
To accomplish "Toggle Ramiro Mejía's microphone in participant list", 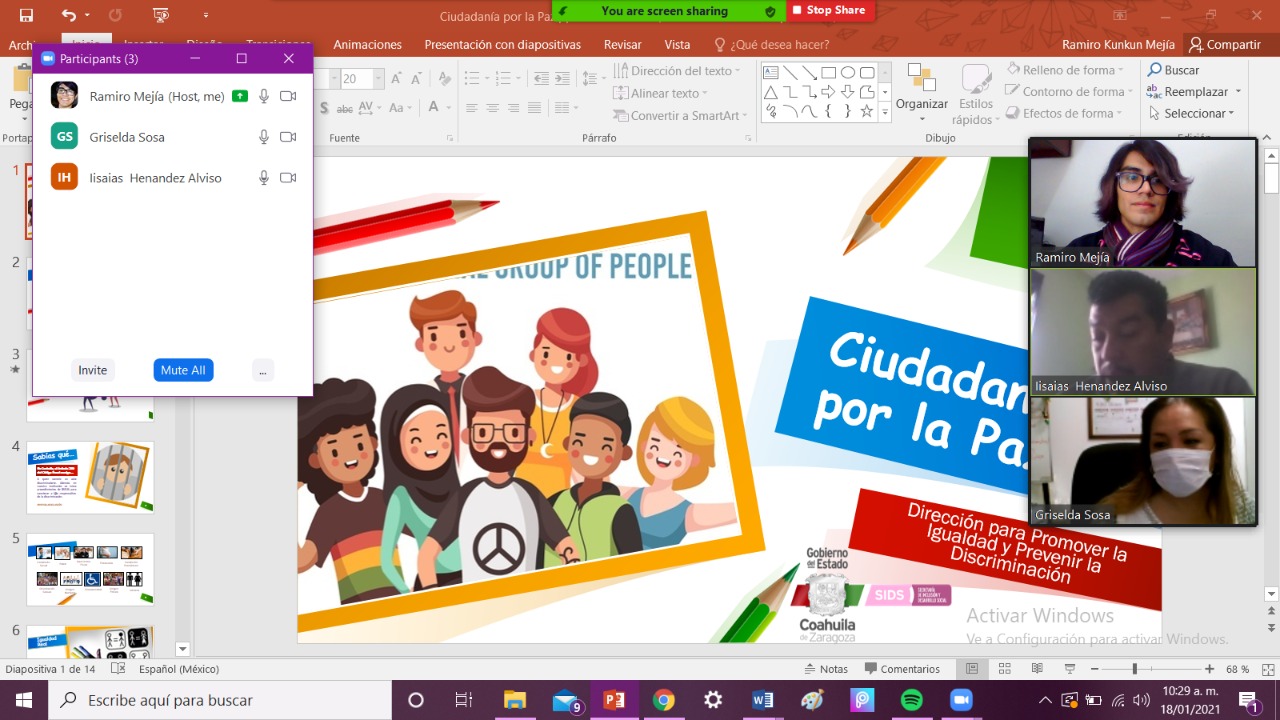I will (x=264, y=96).
